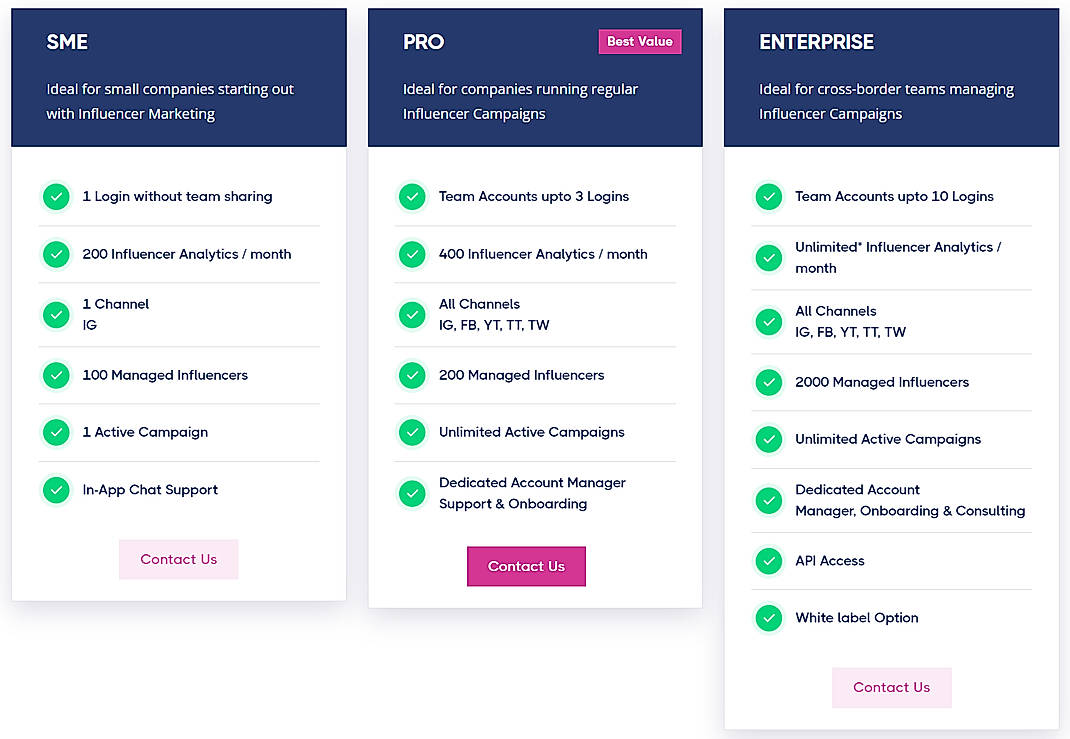Click Contact Us under the SME plan
This screenshot has height=739, width=1070.
(178, 559)
